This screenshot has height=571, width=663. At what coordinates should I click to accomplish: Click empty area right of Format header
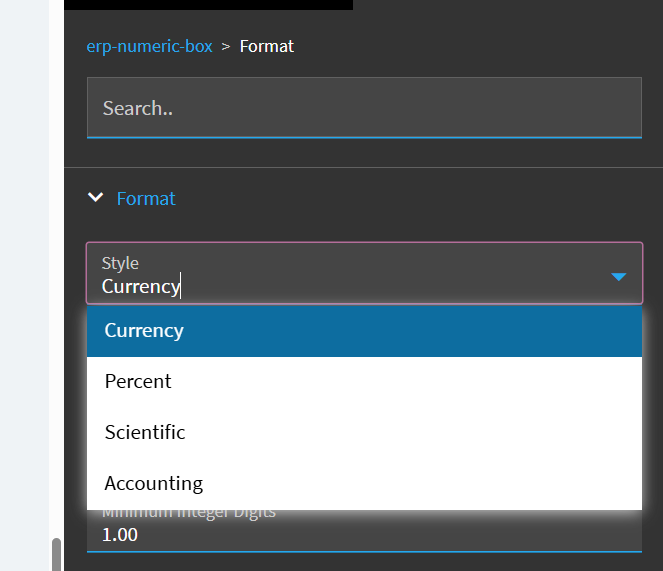click(x=420, y=198)
